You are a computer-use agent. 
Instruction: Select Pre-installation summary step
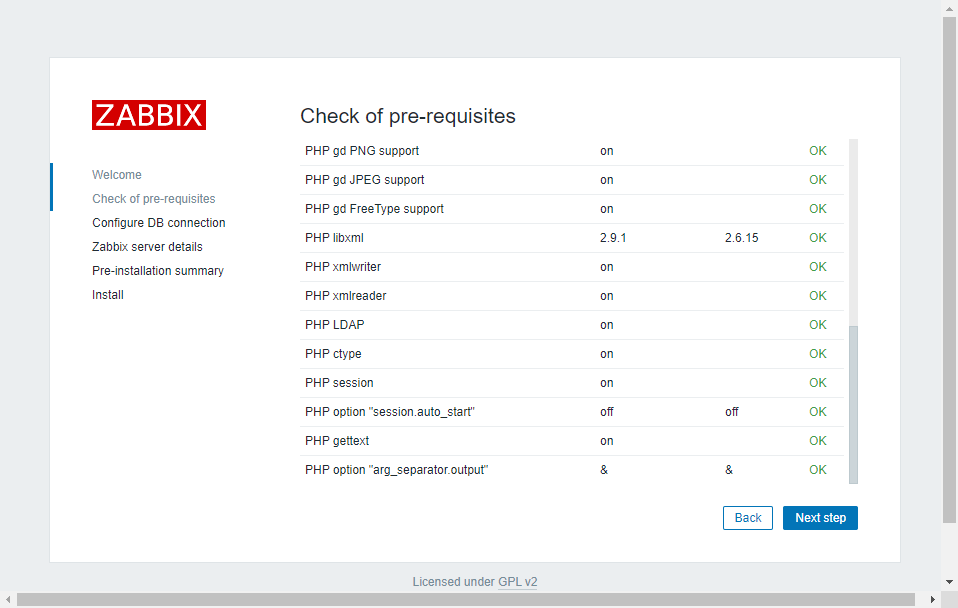(x=158, y=271)
